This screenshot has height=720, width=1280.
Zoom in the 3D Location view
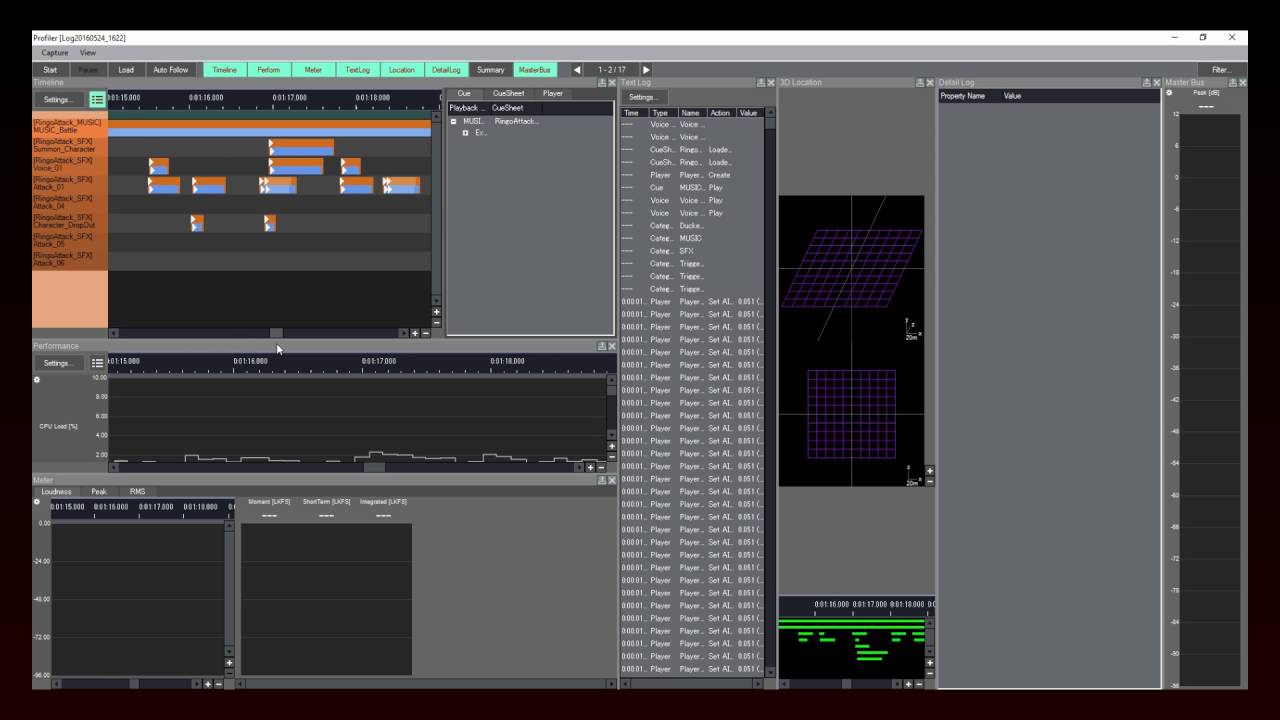point(929,471)
